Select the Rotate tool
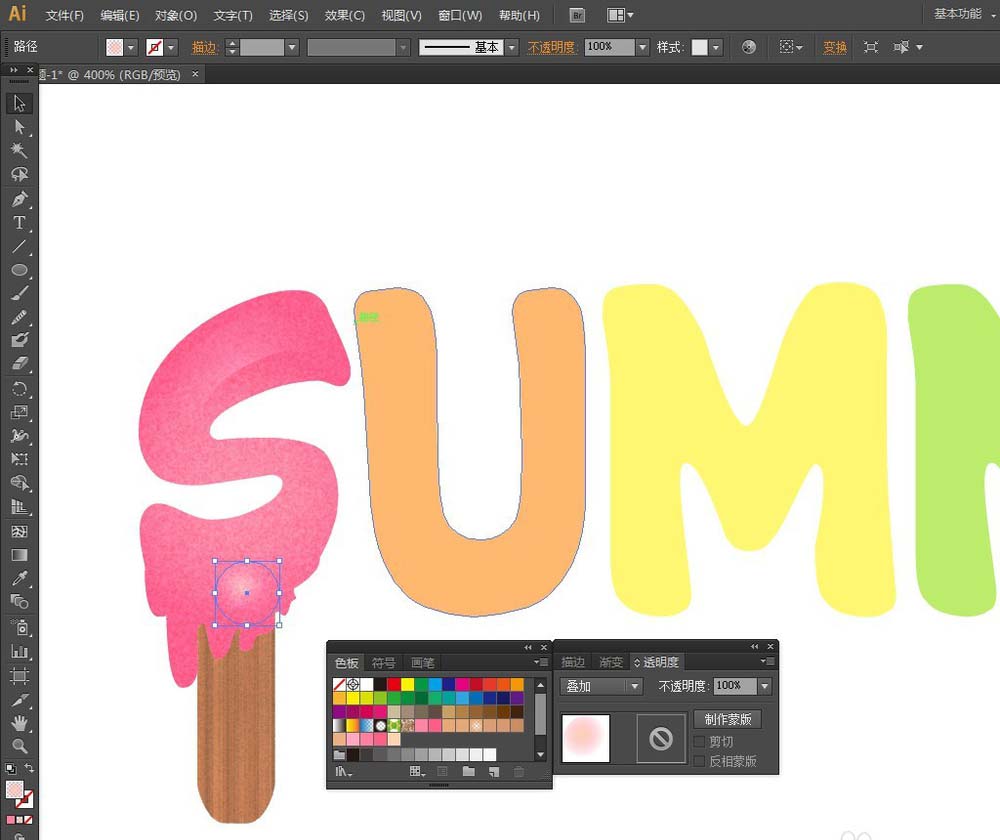The height and width of the screenshot is (840, 1000). [19, 388]
